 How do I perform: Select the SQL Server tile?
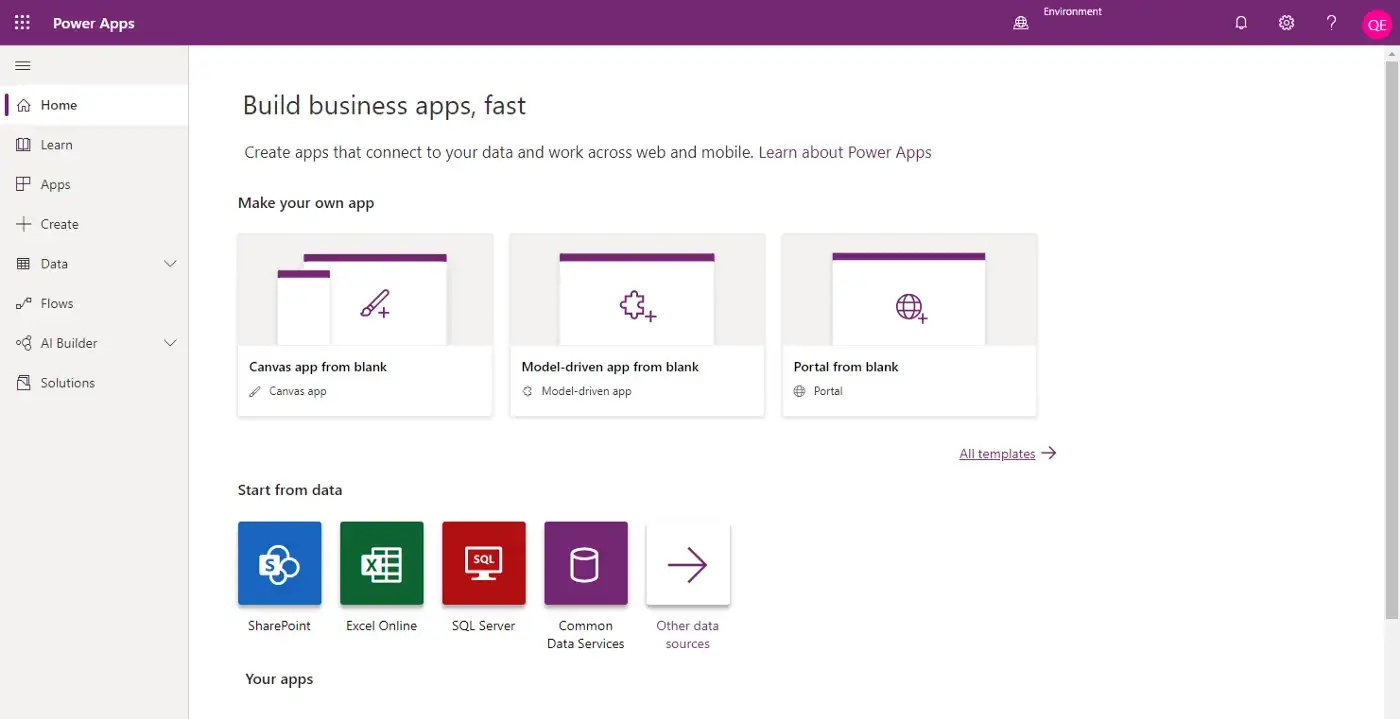[484, 563]
